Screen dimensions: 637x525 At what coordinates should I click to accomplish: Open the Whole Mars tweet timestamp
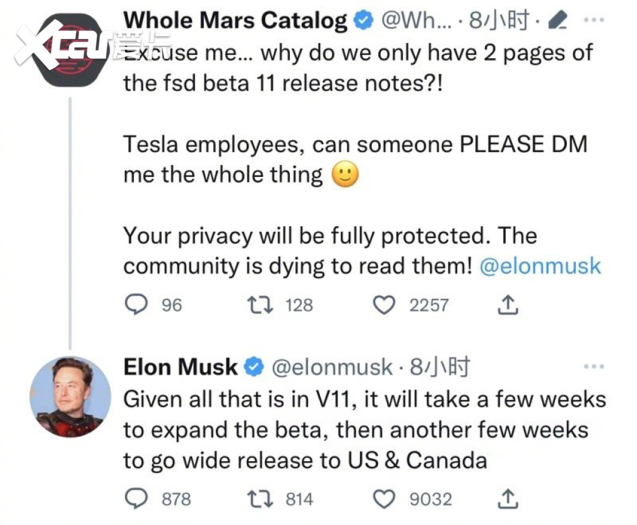tap(499, 20)
